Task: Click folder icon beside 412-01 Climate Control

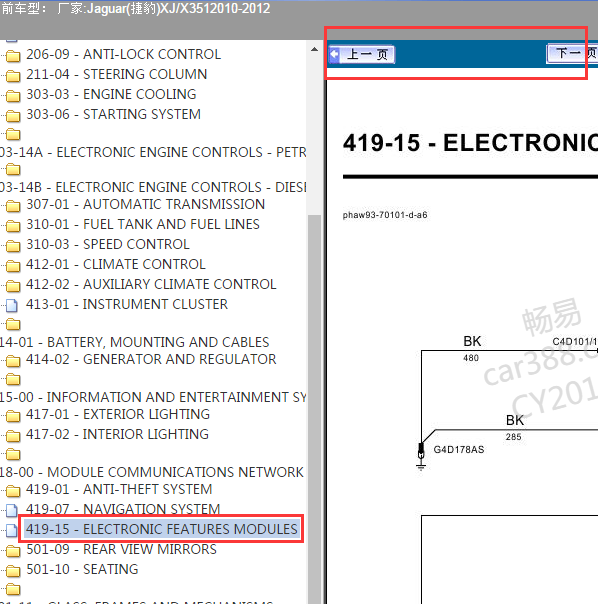Action: [13, 267]
